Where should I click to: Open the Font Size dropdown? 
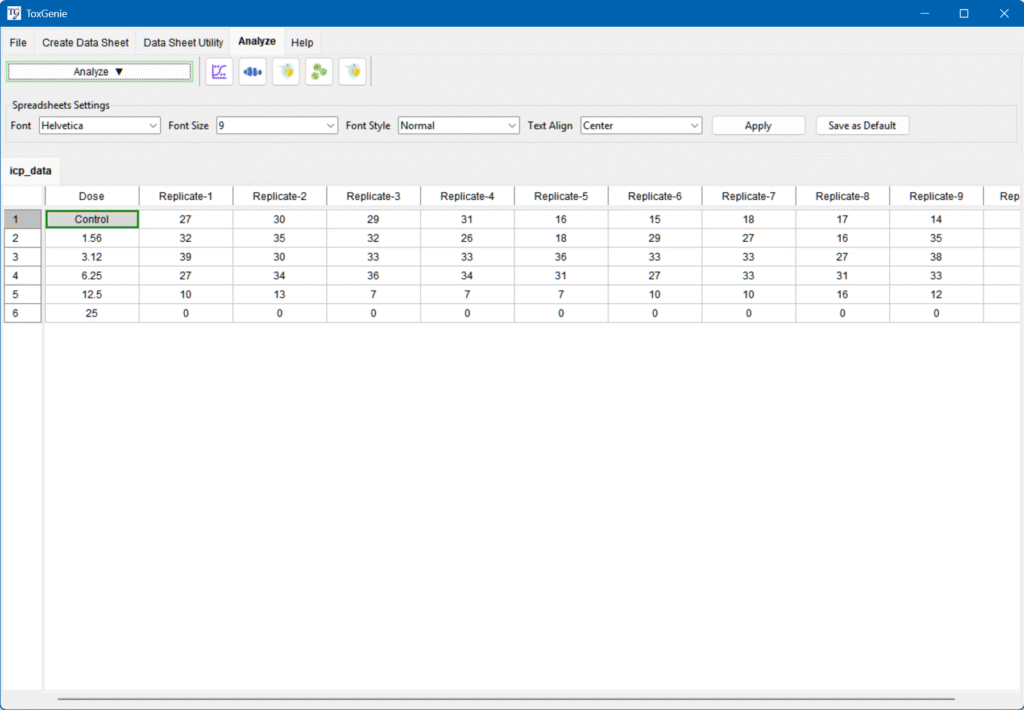[277, 126]
